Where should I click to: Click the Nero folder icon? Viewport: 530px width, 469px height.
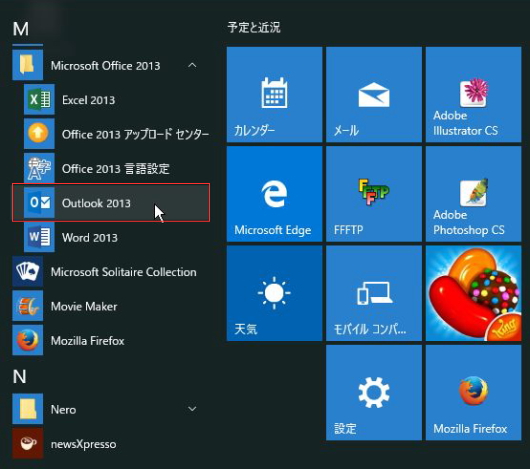point(28,409)
